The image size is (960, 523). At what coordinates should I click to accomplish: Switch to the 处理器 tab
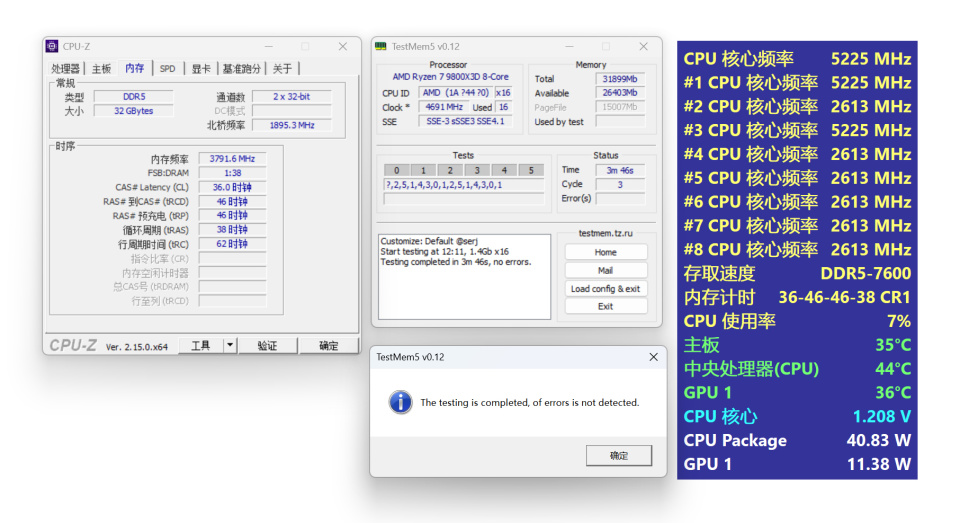pos(66,69)
